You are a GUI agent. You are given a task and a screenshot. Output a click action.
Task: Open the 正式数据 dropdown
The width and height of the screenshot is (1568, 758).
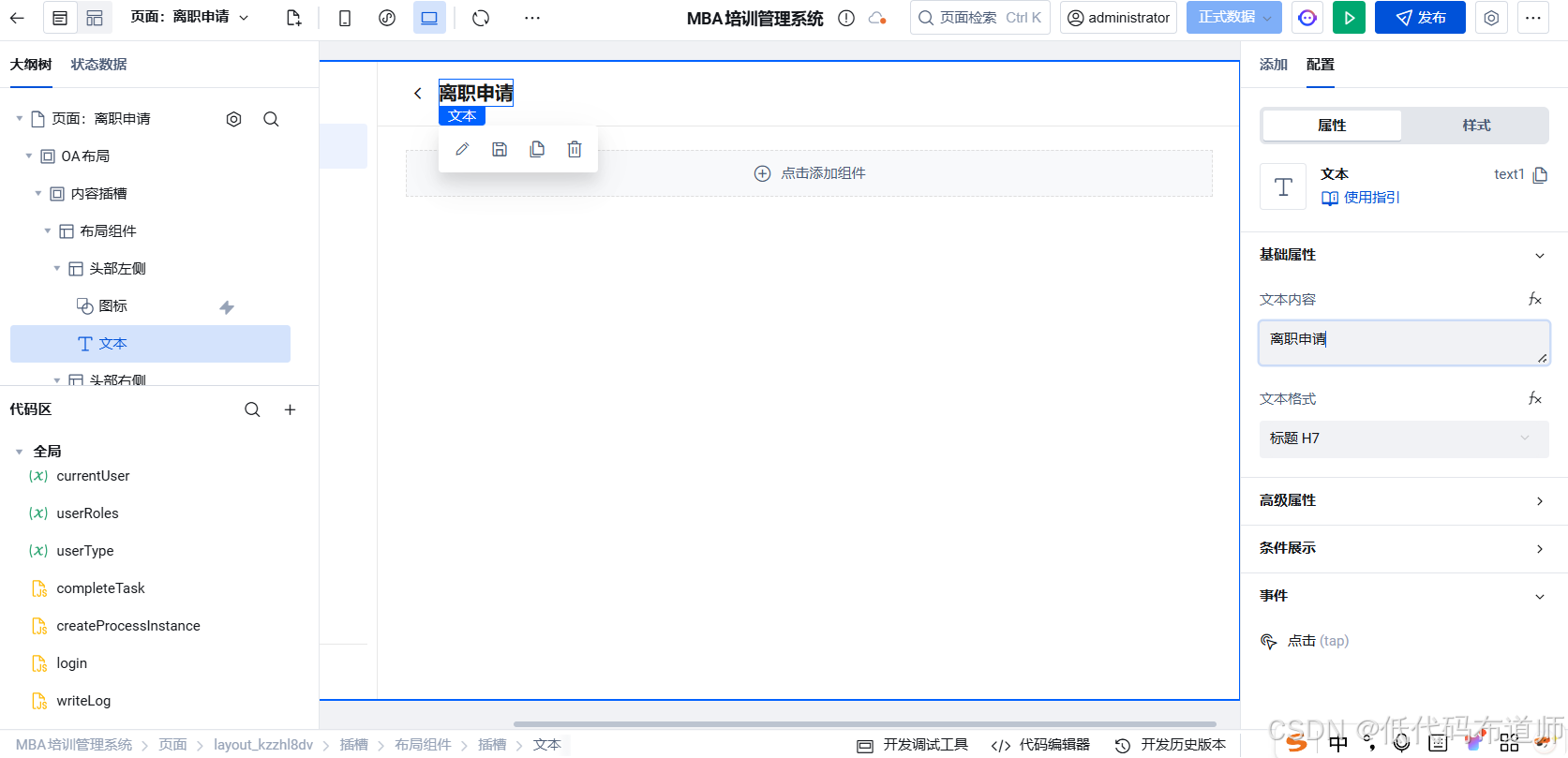[1233, 18]
